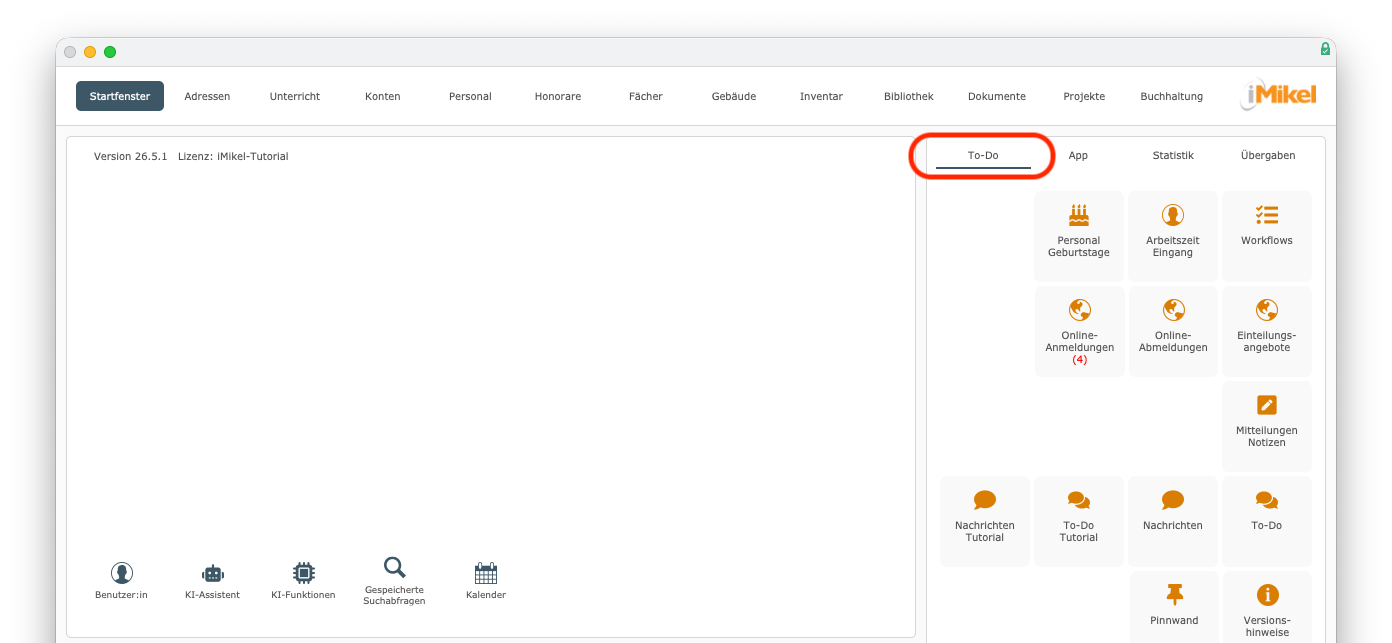Viewport: 1392px width, 643px height.
Task: Switch to the Übergaben tab
Action: (1268, 156)
